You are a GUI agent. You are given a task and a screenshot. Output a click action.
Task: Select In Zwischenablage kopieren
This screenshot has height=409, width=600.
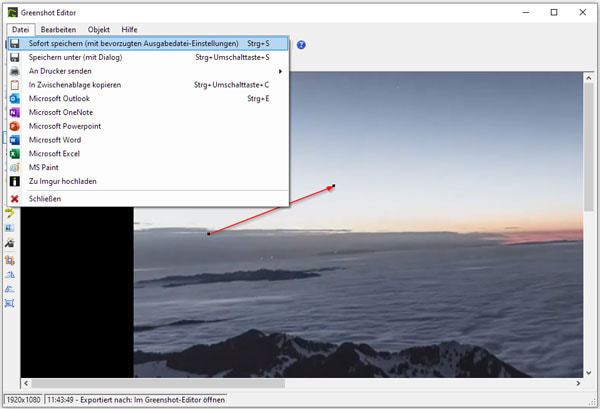point(148,85)
